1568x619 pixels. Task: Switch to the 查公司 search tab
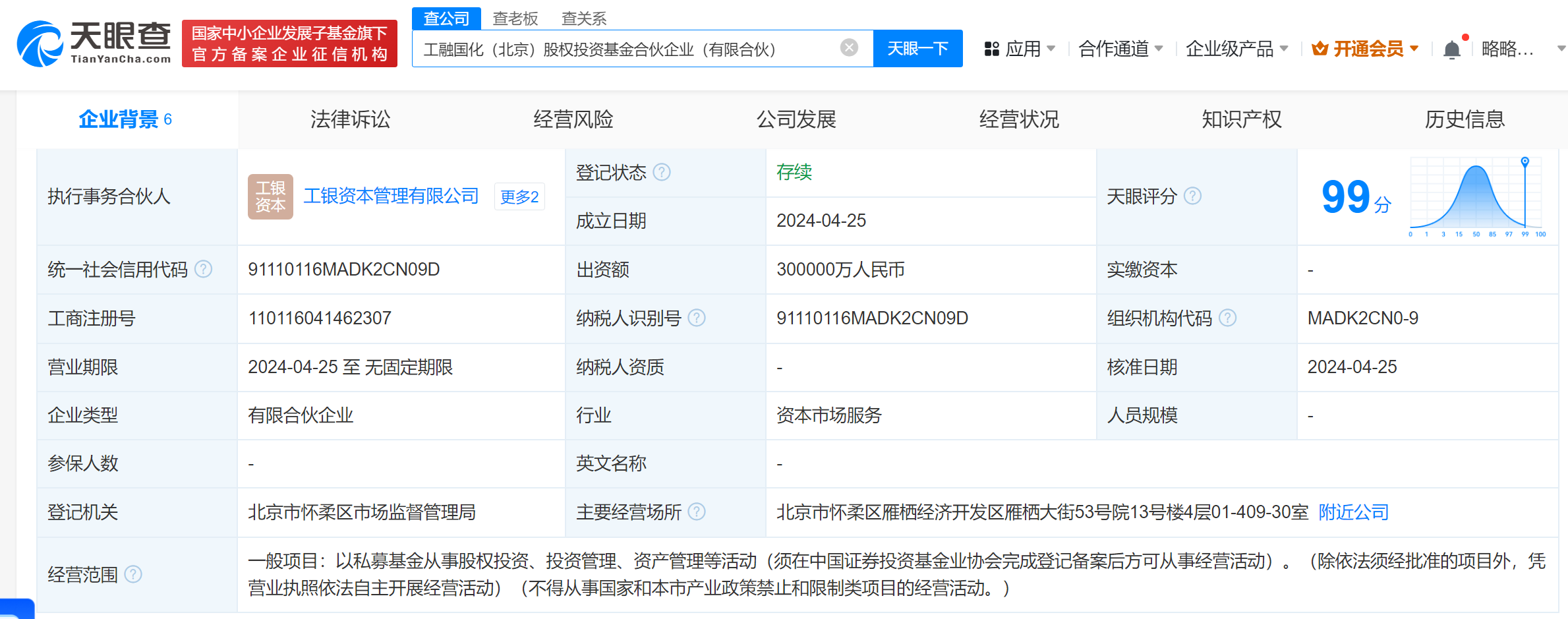[x=446, y=18]
